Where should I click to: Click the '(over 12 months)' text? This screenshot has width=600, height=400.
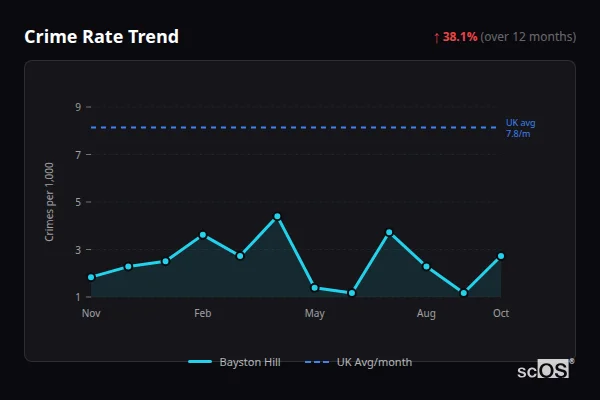(x=528, y=37)
